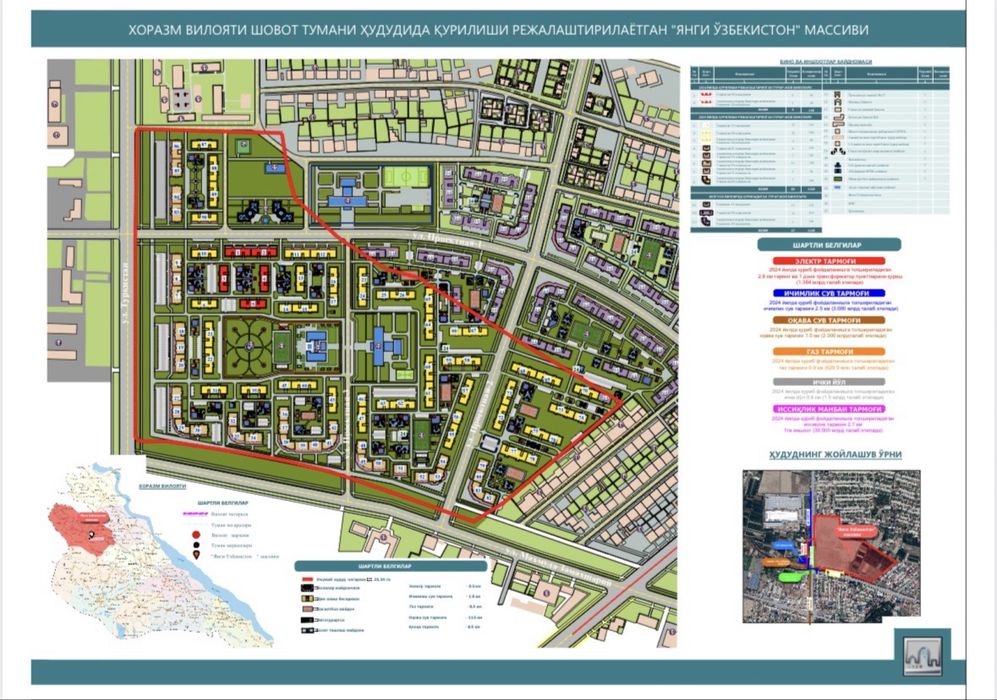Viewport: 997px width, 700px height.
Task: Click the ШАРТЛИ БЕЛГИЛАР header above ЭЛЕКТР ТАРМОҒИ
Action: [829, 245]
